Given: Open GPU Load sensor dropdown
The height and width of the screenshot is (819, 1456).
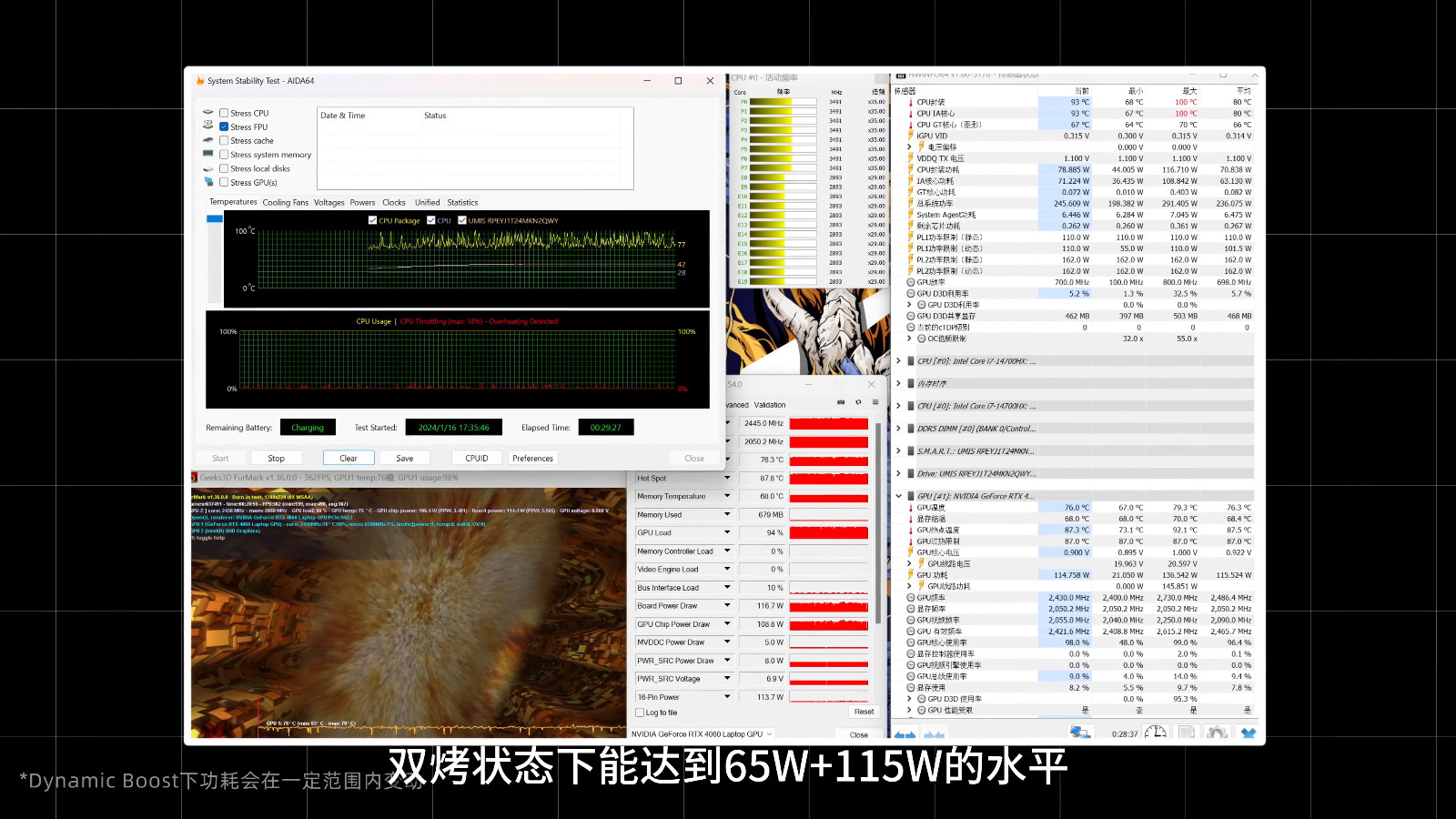Looking at the screenshot, I should pos(727,532).
